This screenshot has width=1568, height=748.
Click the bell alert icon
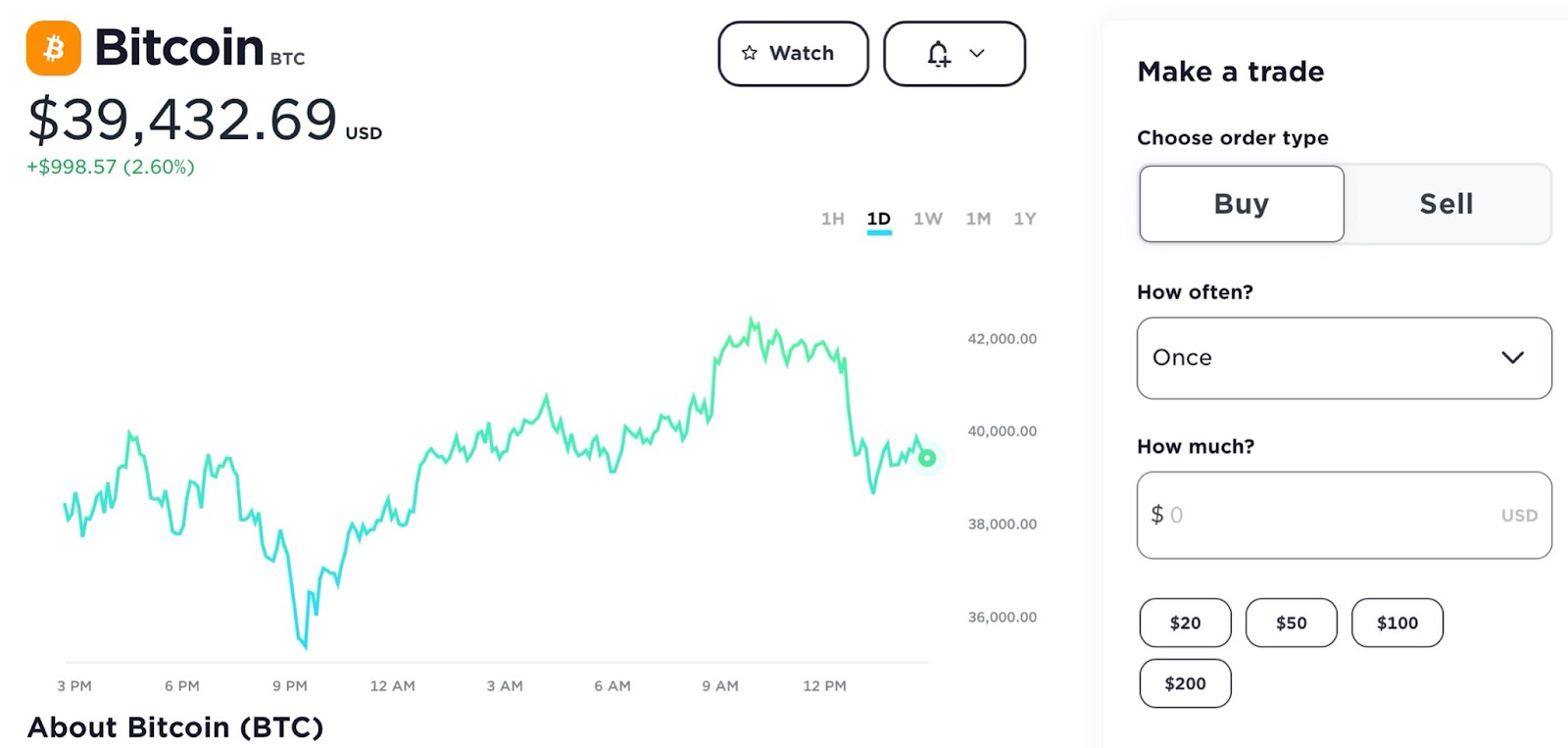coord(938,53)
